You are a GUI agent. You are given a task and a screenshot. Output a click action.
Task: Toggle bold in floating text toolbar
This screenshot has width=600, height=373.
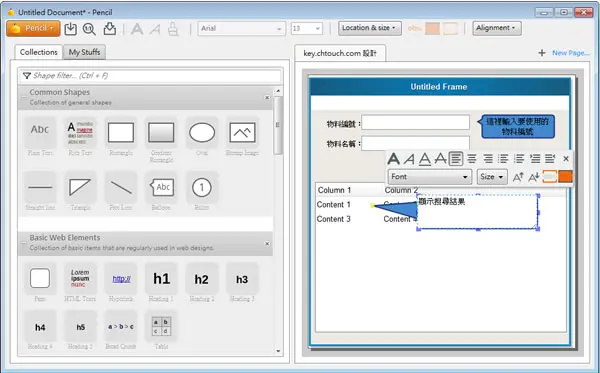pyautogui.click(x=393, y=158)
